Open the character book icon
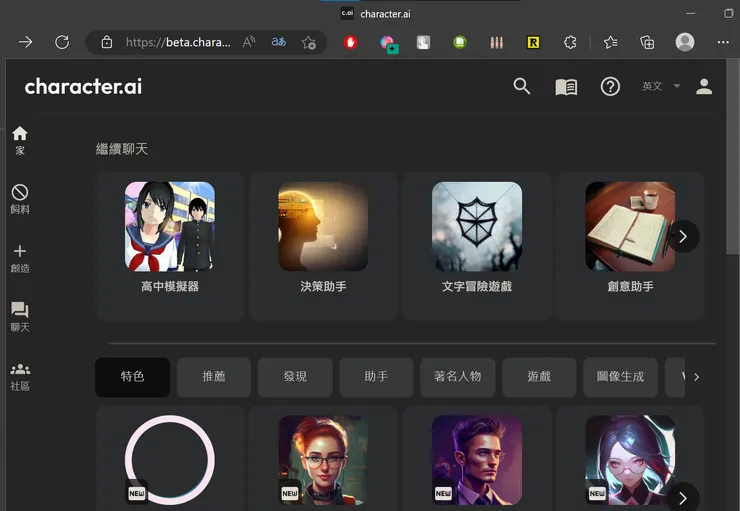740x511 pixels. [x=566, y=87]
